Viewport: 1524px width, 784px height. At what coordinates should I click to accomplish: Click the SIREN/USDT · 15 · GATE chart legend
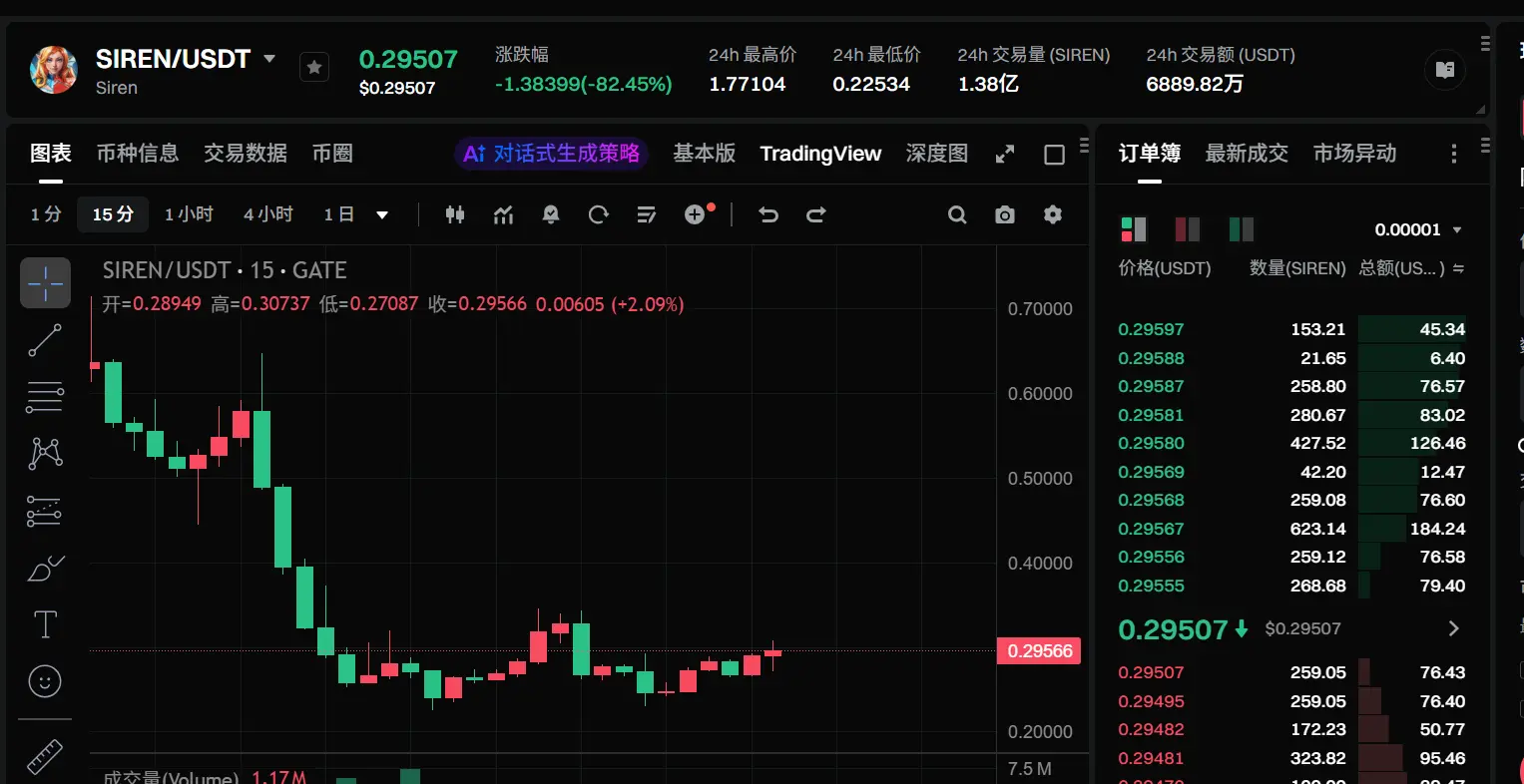(225, 270)
